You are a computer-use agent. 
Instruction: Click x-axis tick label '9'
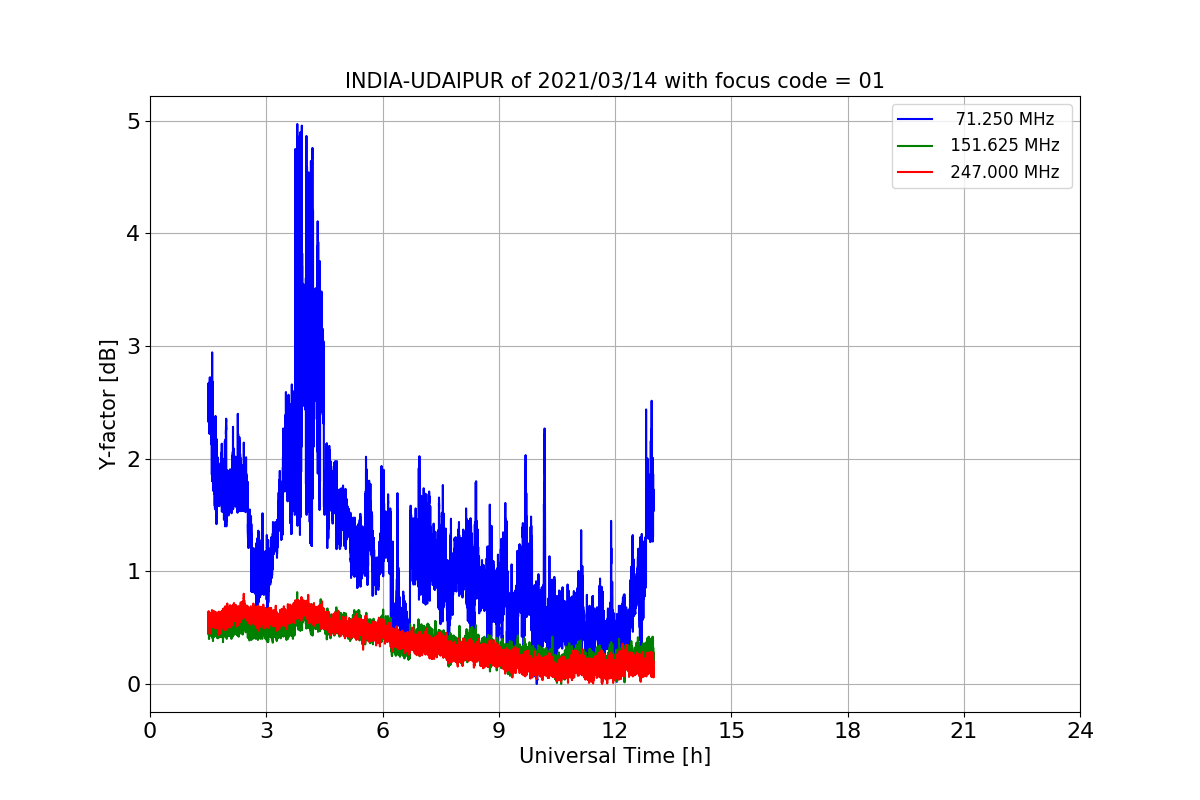pyautogui.click(x=499, y=731)
